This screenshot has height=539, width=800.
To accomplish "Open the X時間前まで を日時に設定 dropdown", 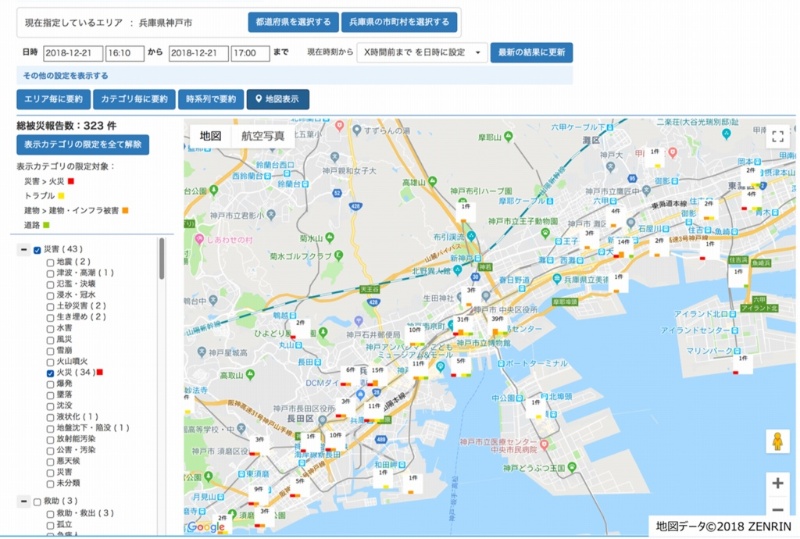I will (x=422, y=52).
